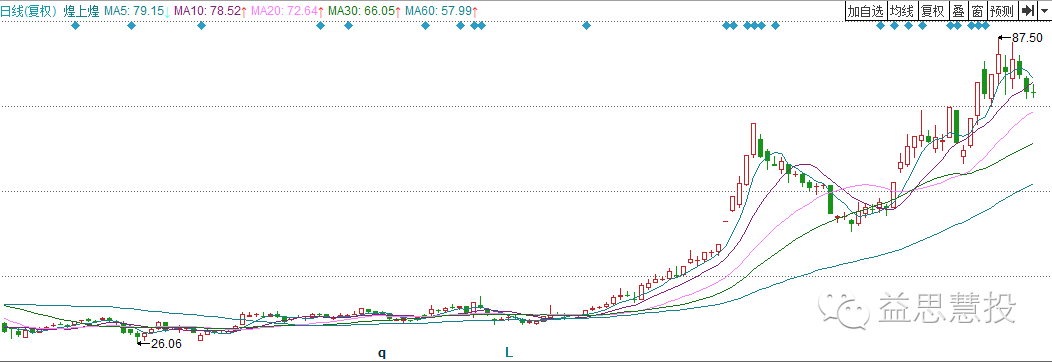Open the 均线 moving average button
This screenshot has width=1052, height=362.
pyautogui.click(x=902, y=11)
